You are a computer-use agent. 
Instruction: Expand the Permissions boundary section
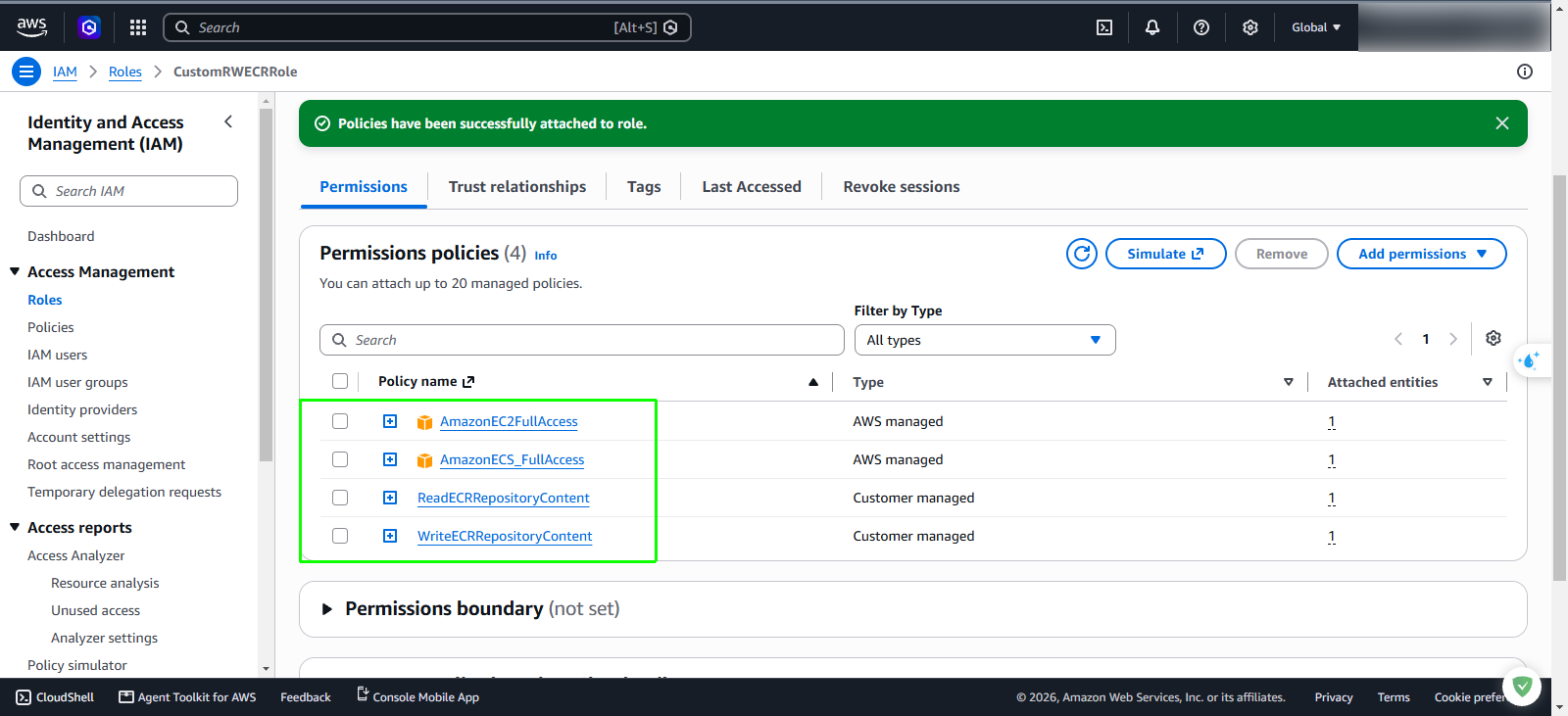[327, 609]
